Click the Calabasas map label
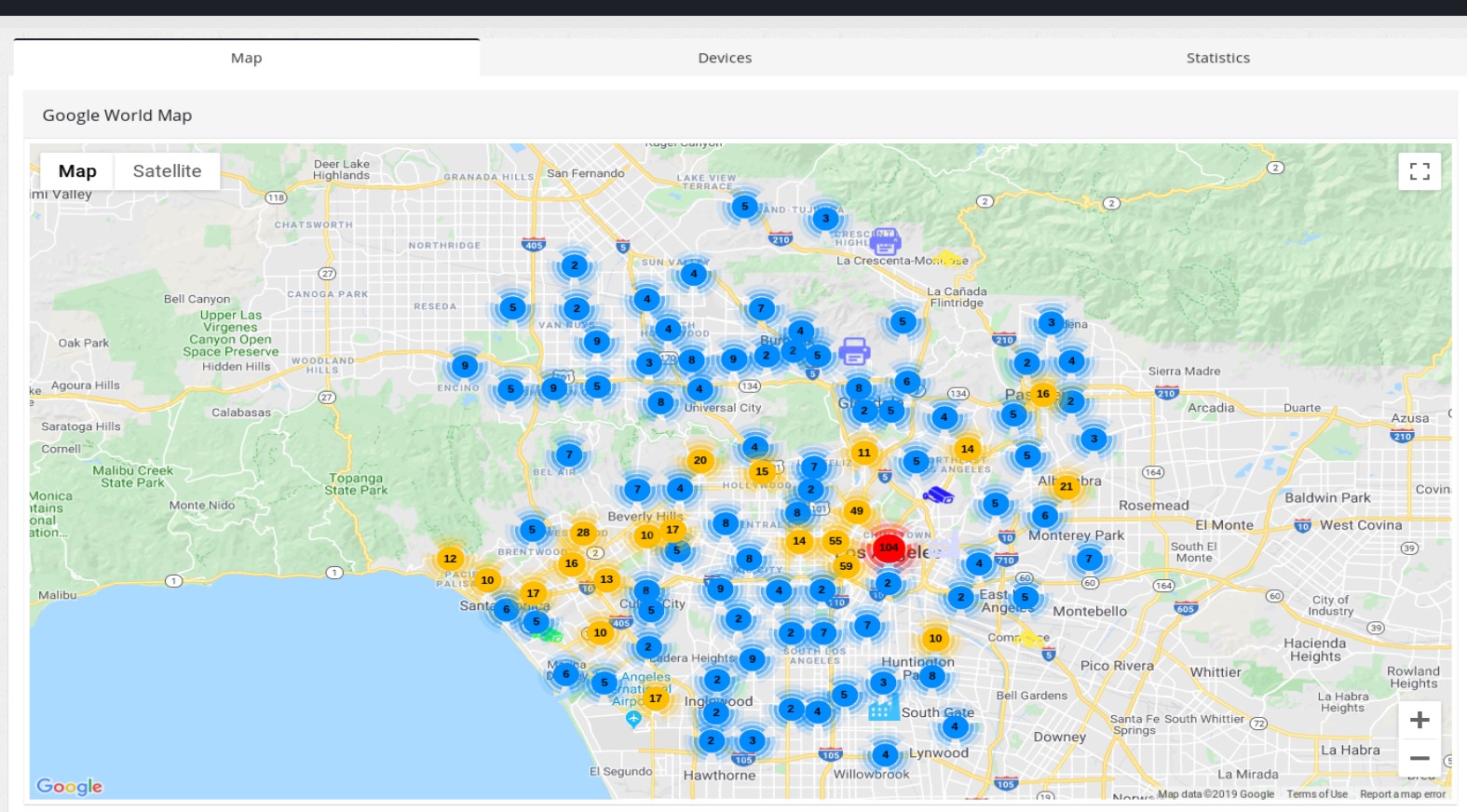The height and width of the screenshot is (812, 1467). pyautogui.click(x=241, y=413)
